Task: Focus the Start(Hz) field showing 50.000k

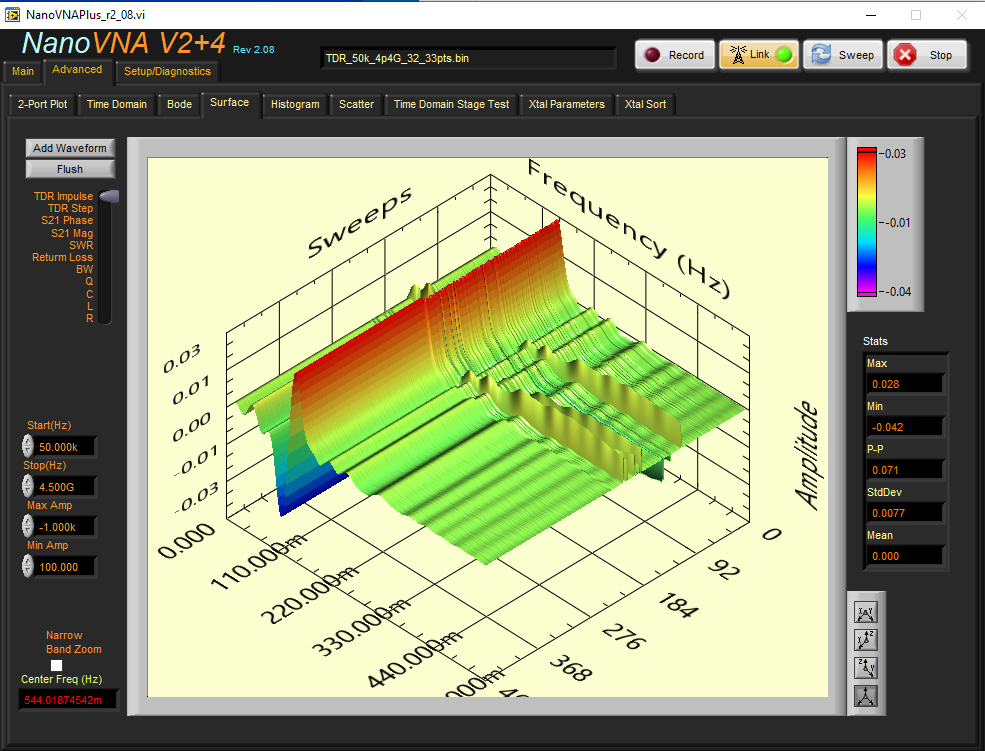Action: point(65,447)
